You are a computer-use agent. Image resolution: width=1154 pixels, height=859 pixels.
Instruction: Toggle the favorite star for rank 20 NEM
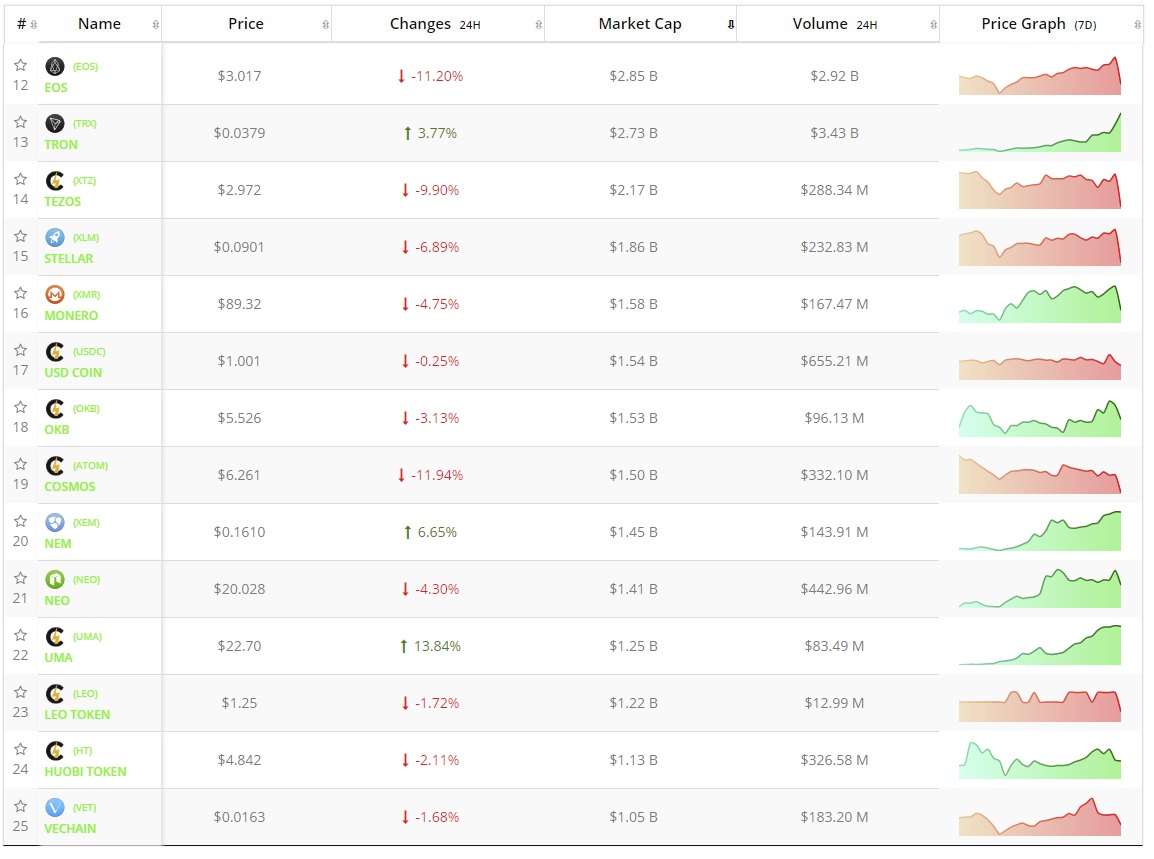[20, 521]
